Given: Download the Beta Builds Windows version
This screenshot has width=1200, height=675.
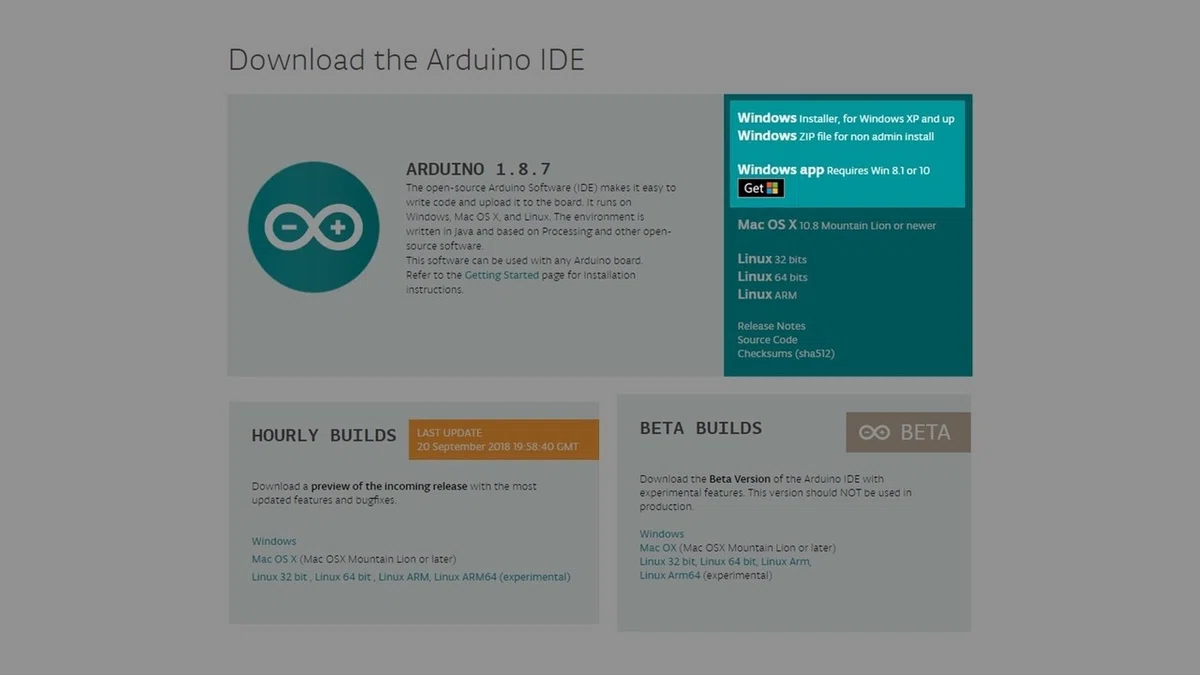Looking at the screenshot, I should (662, 534).
